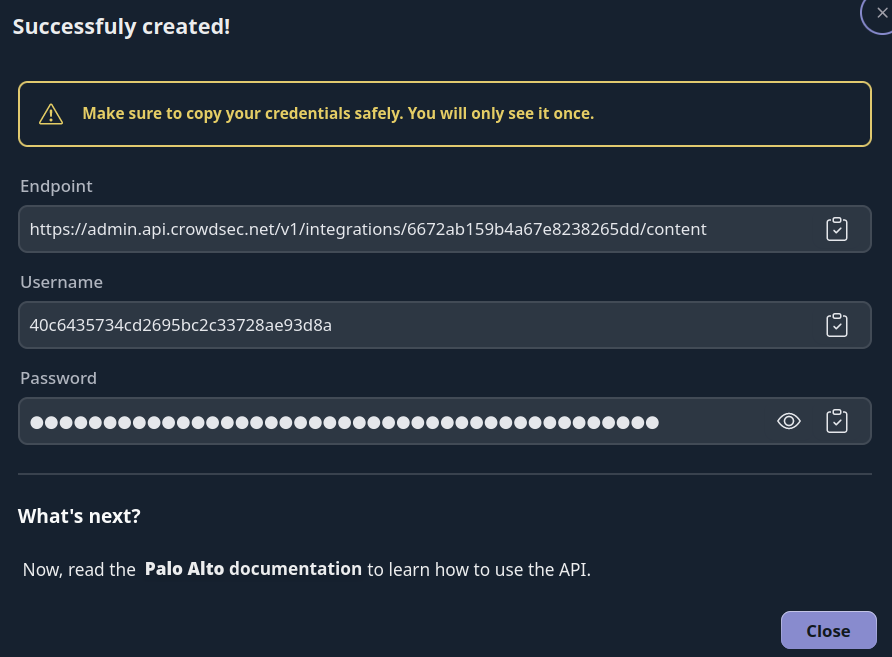892x657 pixels.
Task: Click the What's next heading
Action: click(79, 515)
